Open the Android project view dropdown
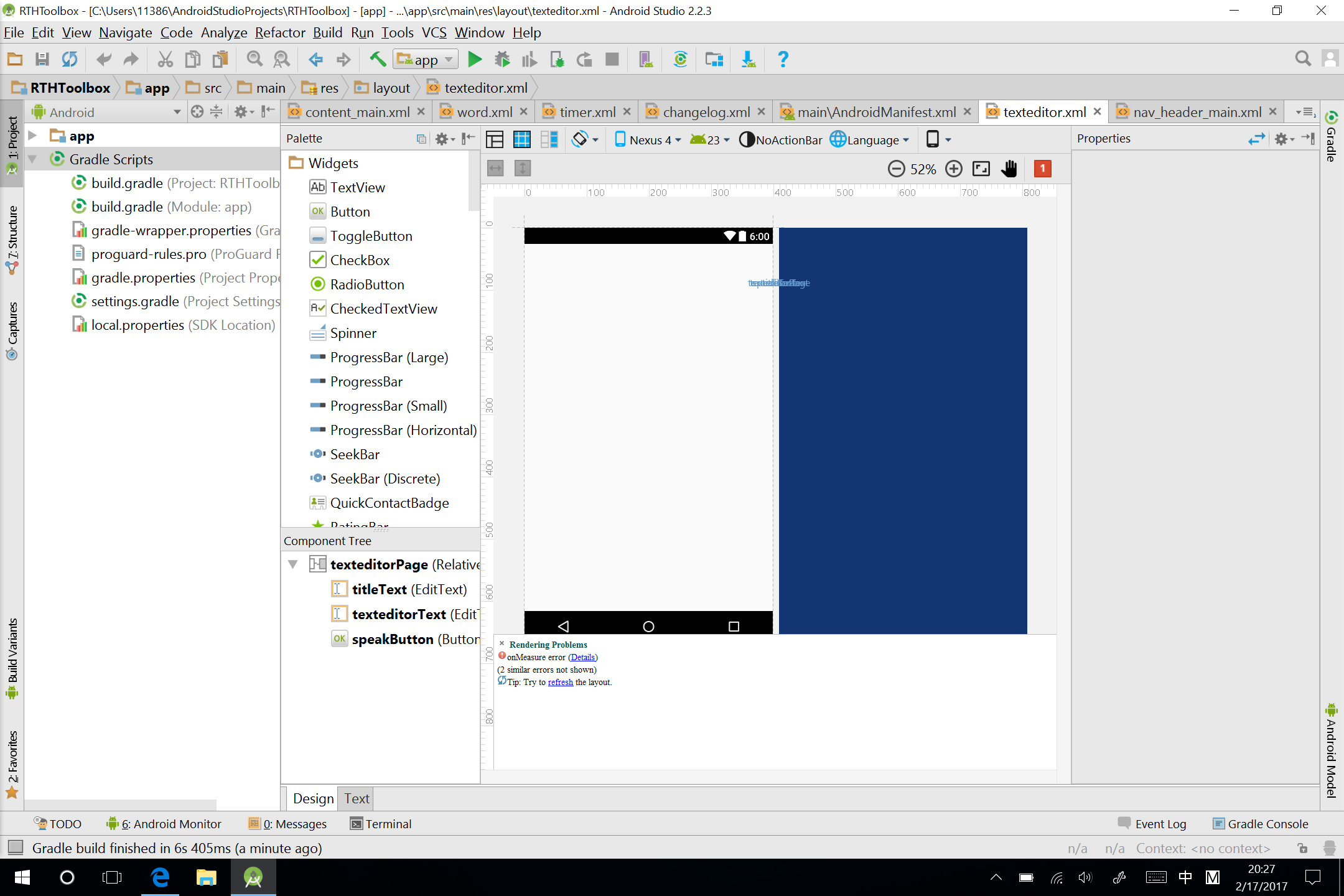Screen dimensions: 1344x896 [x=107, y=112]
